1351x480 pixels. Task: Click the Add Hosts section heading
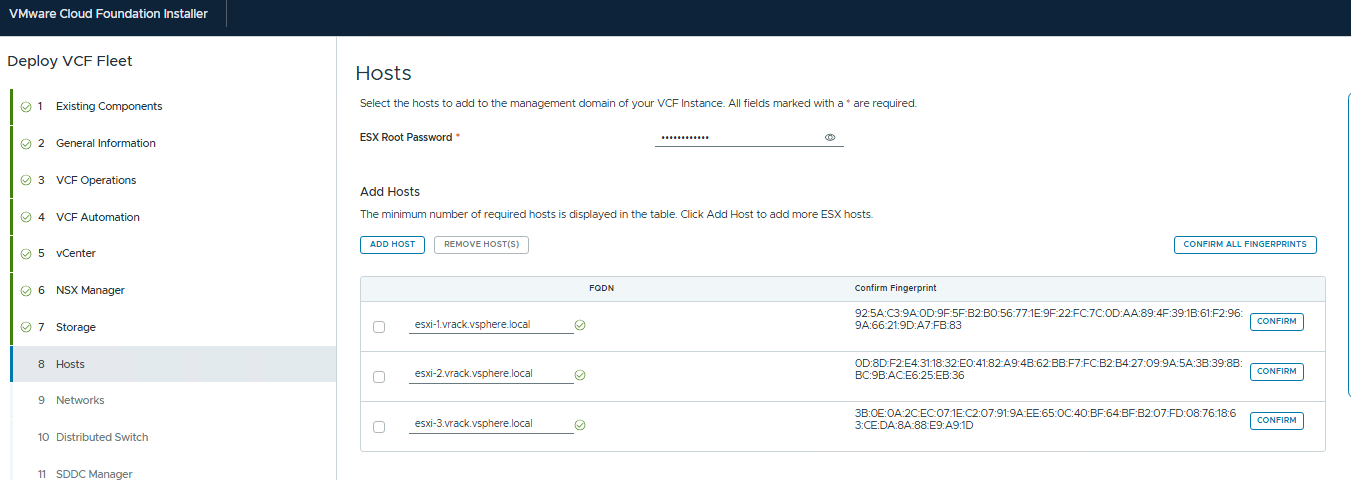click(x=390, y=191)
